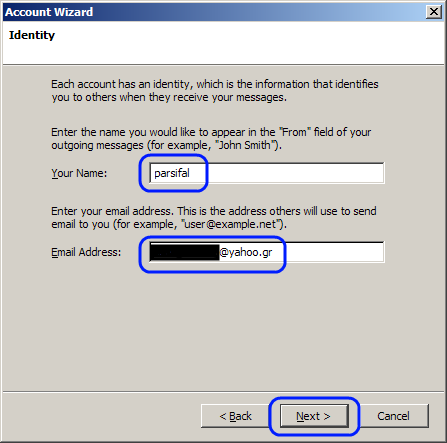Click the "Each account has an identity" paragraph
This screenshot has height=443, width=447.
215,91
